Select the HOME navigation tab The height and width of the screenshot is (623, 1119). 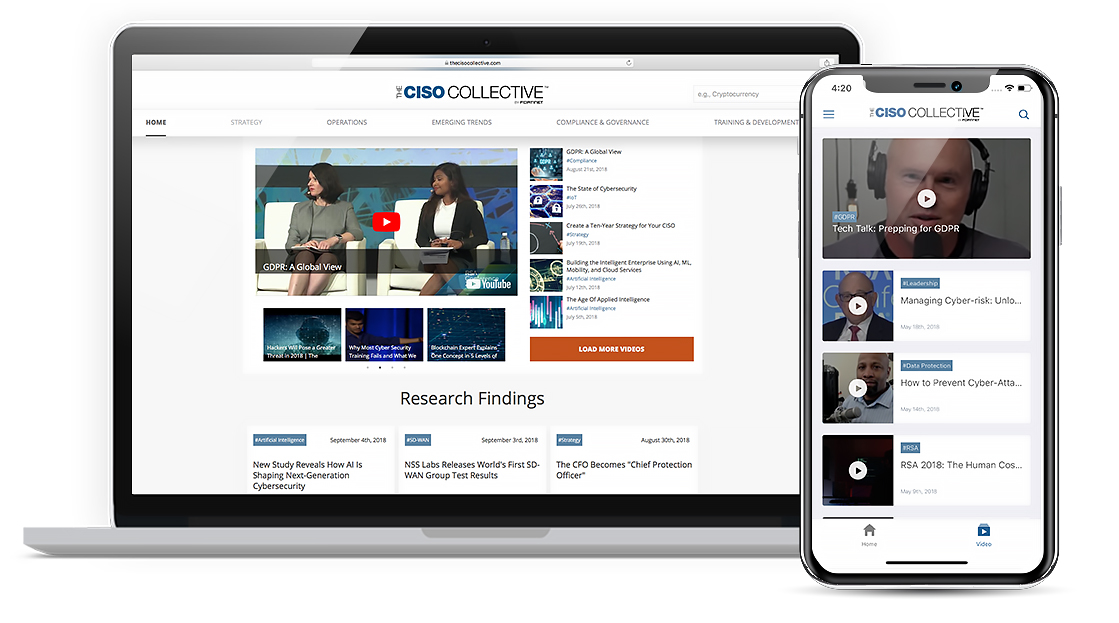pyautogui.click(x=156, y=123)
